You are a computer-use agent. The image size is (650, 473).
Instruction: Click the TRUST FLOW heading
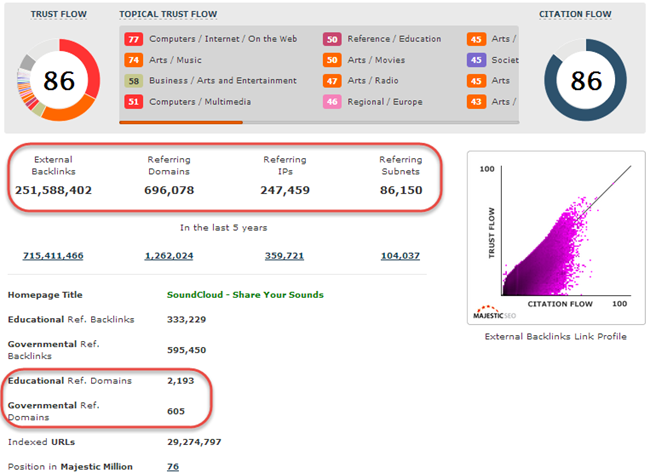pos(58,14)
